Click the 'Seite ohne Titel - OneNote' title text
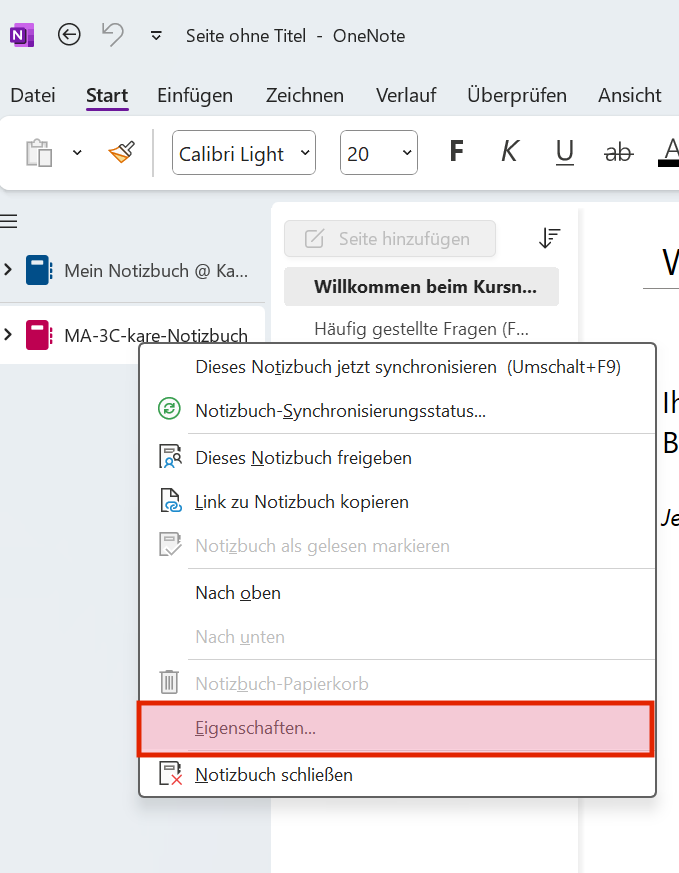Screen dimensions: 679x873 tap(296, 36)
